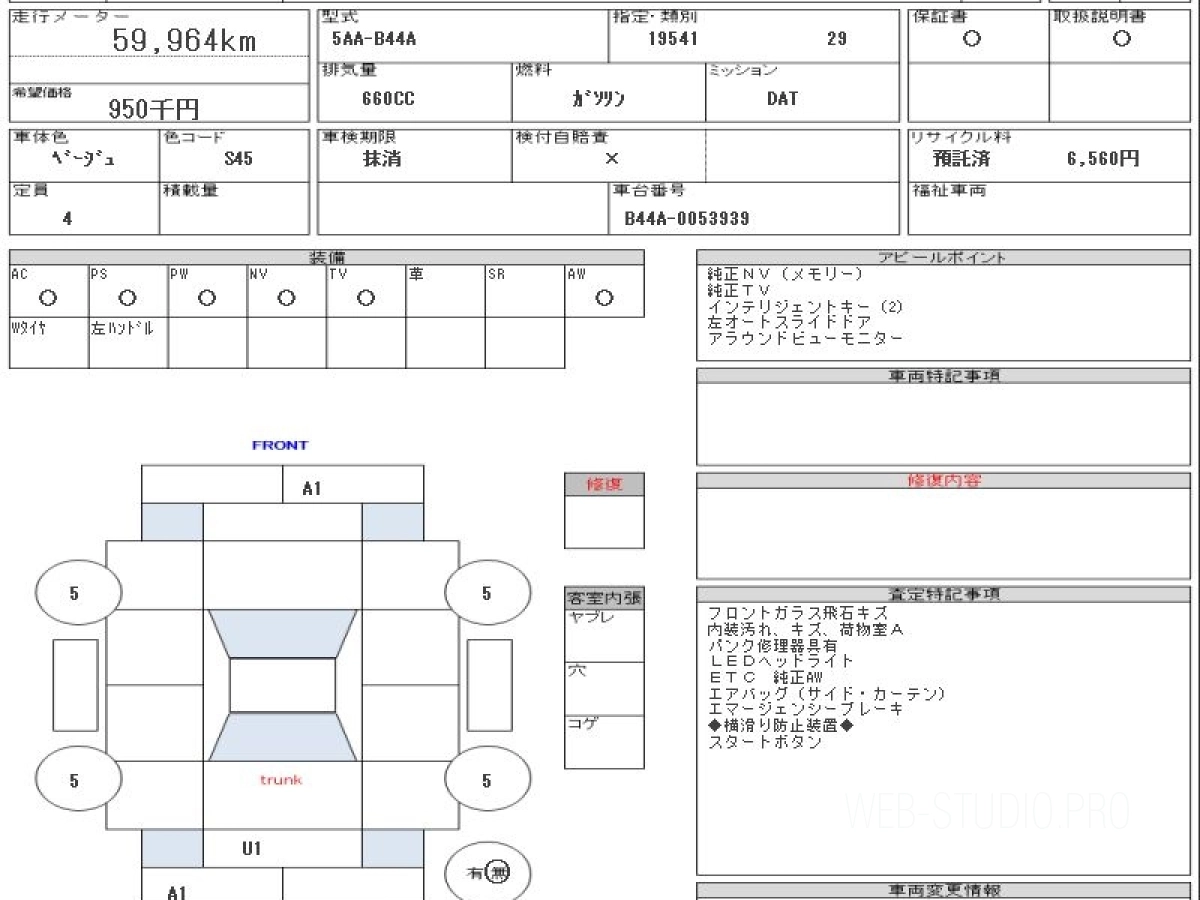Click the 客室内張 header
The width and height of the screenshot is (1200, 900).
tap(604, 599)
